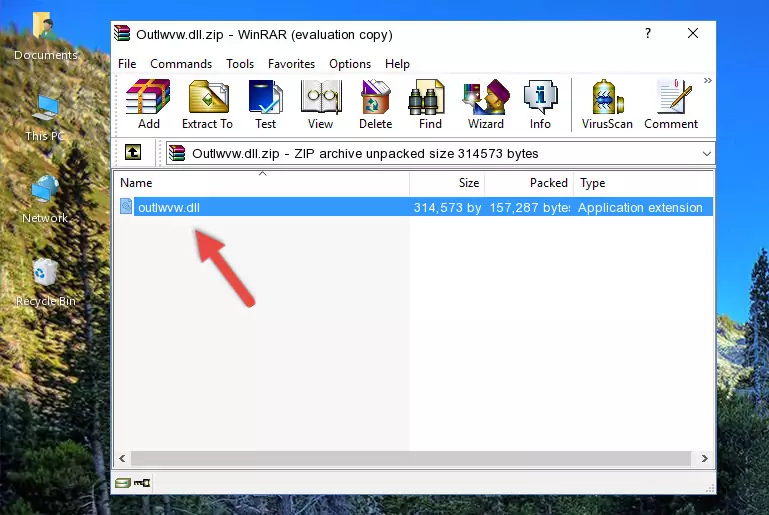Close the WinRAR window
769x515 pixels.
(x=692, y=33)
